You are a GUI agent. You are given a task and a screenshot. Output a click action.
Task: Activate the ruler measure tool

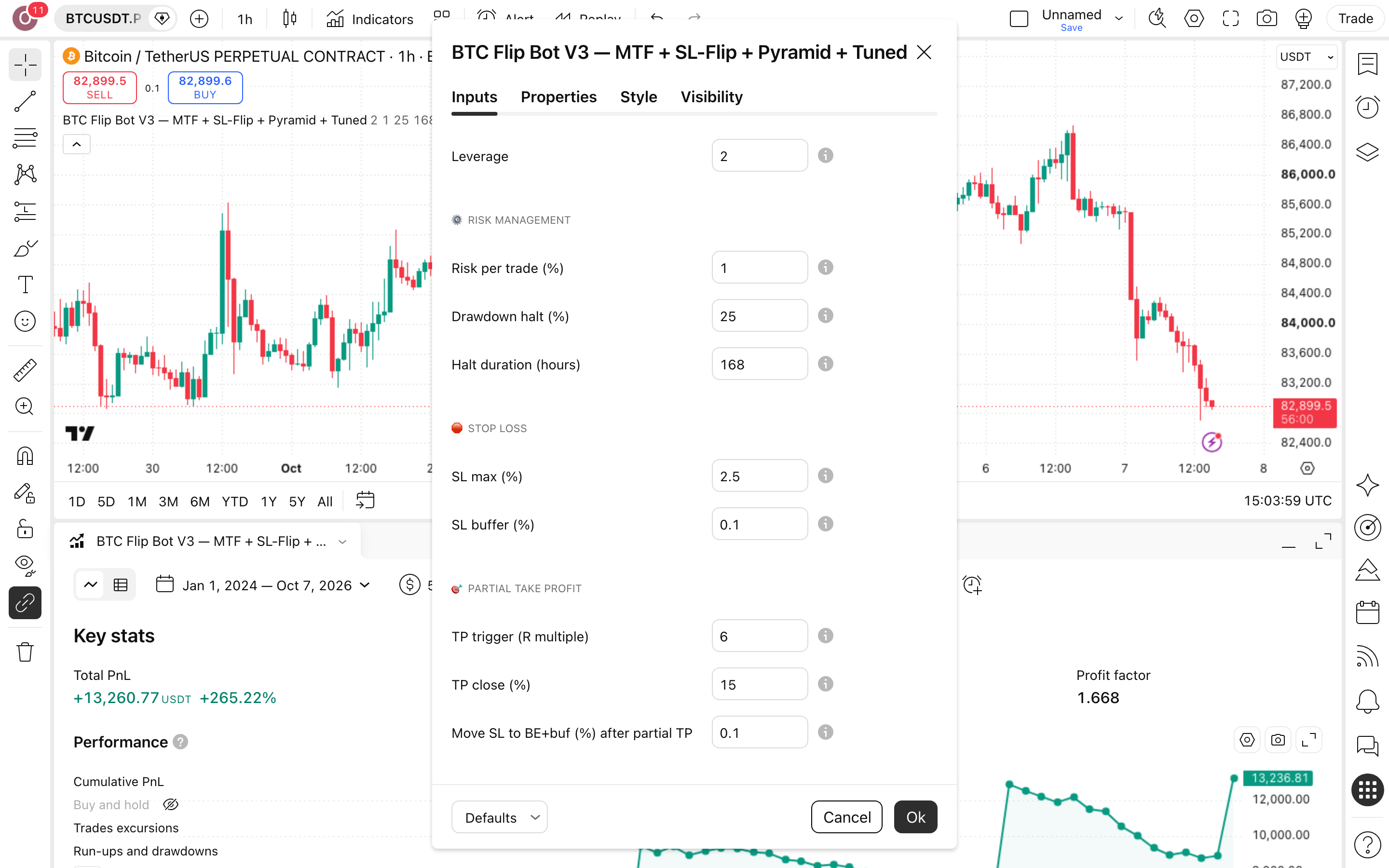pos(25,370)
